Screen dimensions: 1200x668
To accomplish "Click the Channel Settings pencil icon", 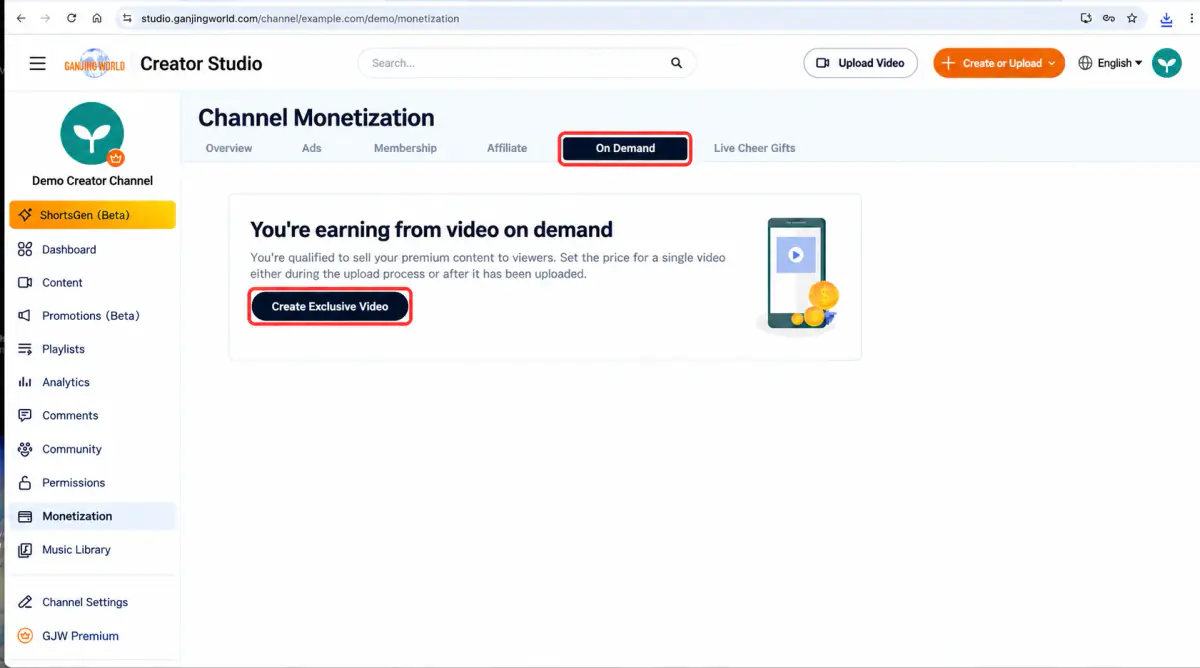I will [25, 602].
